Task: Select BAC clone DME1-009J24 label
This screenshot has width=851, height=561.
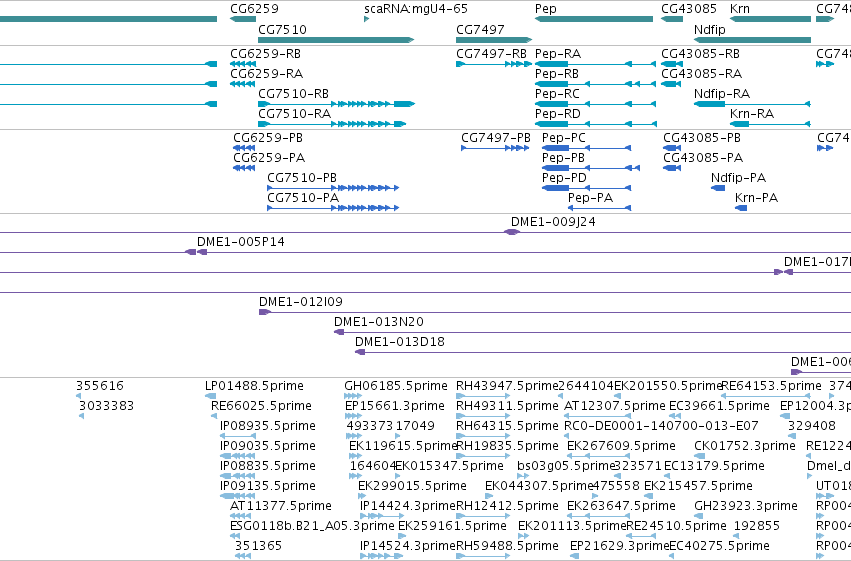Action: click(x=553, y=222)
